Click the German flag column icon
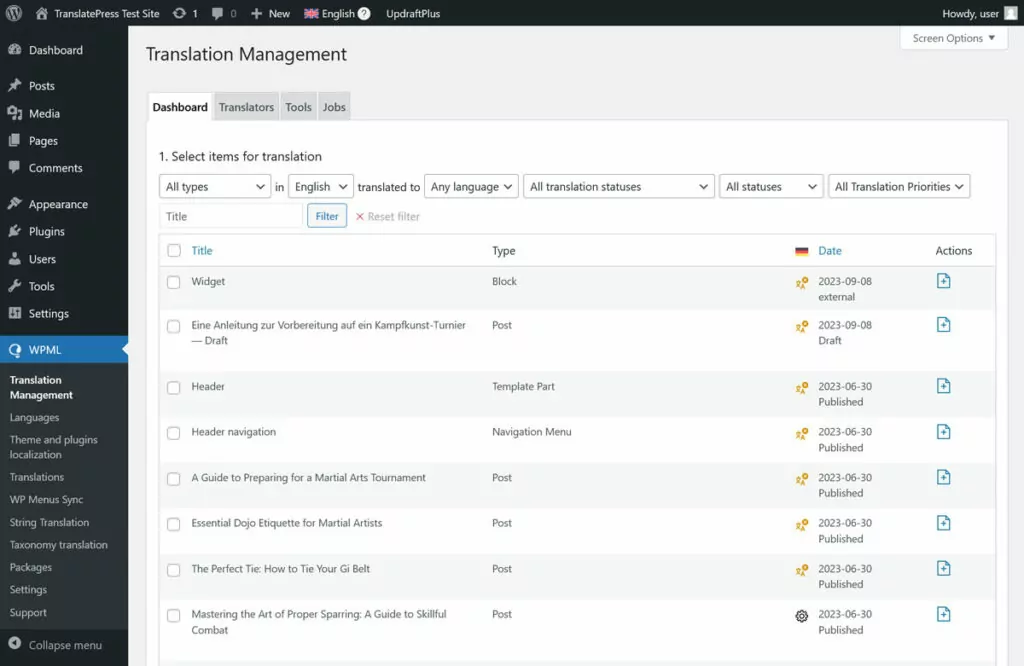The width and height of the screenshot is (1024, 666). coord(801,251)
